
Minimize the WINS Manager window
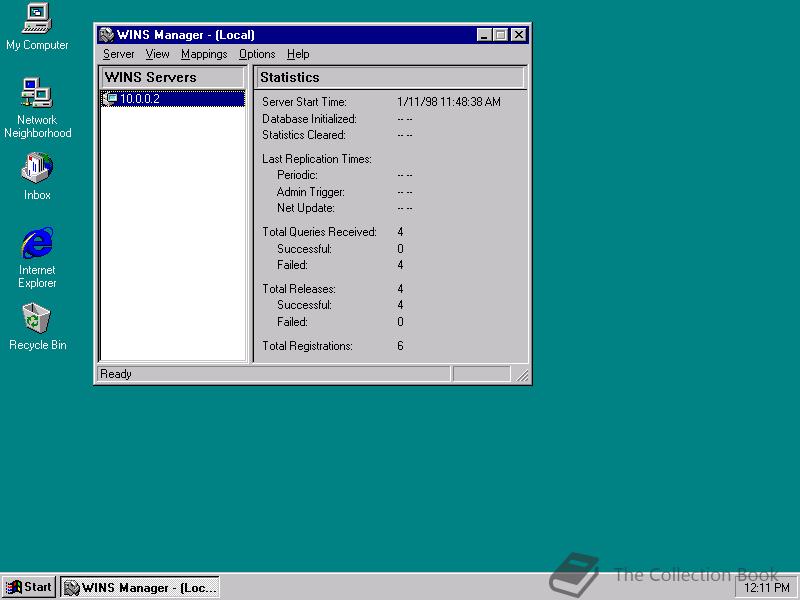point(484,35)
